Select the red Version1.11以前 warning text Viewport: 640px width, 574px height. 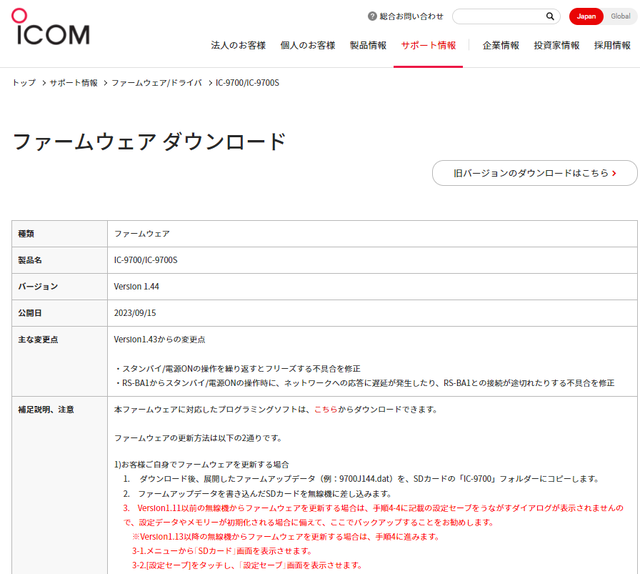point(373,515)
